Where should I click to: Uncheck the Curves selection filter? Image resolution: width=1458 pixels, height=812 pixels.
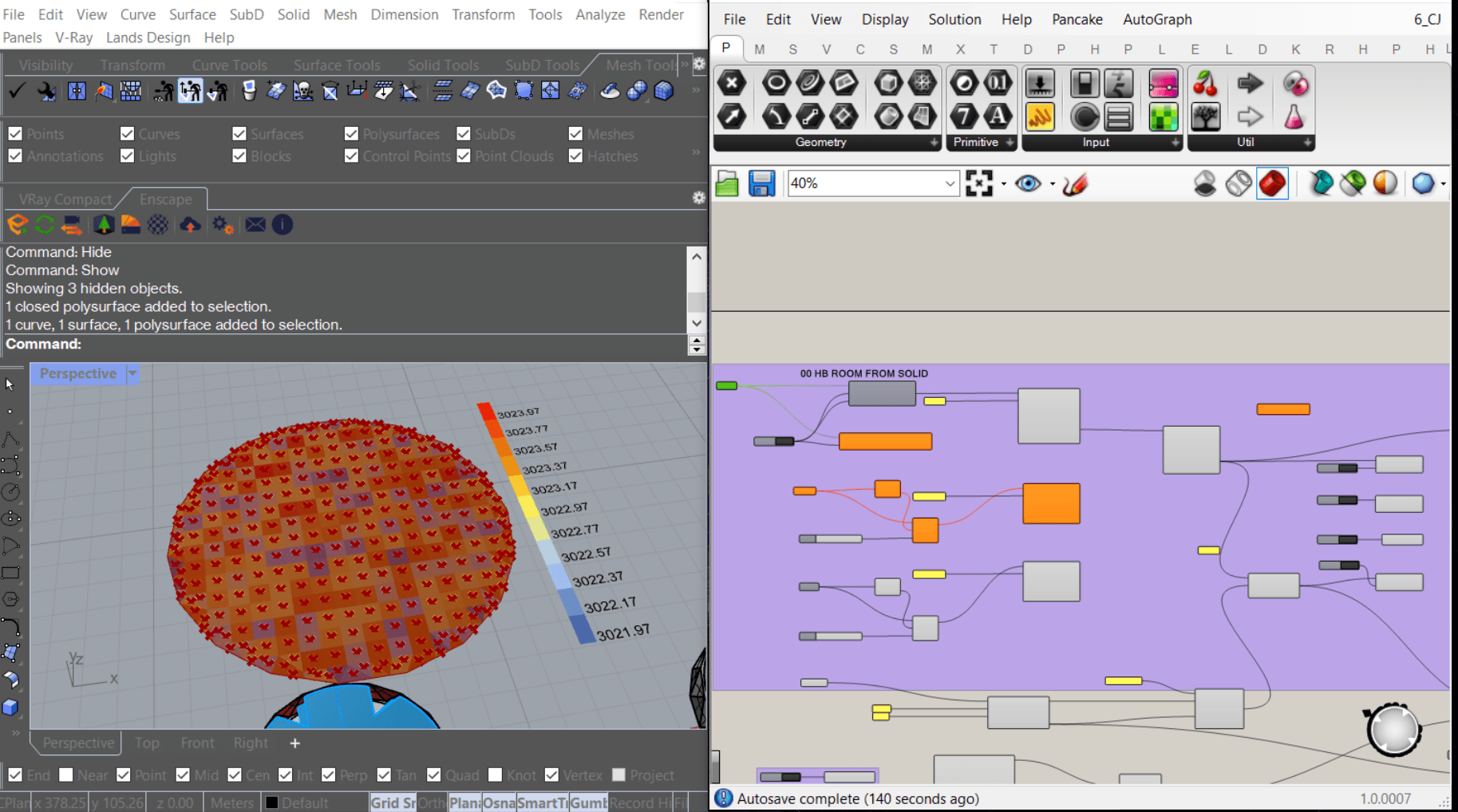127,133
